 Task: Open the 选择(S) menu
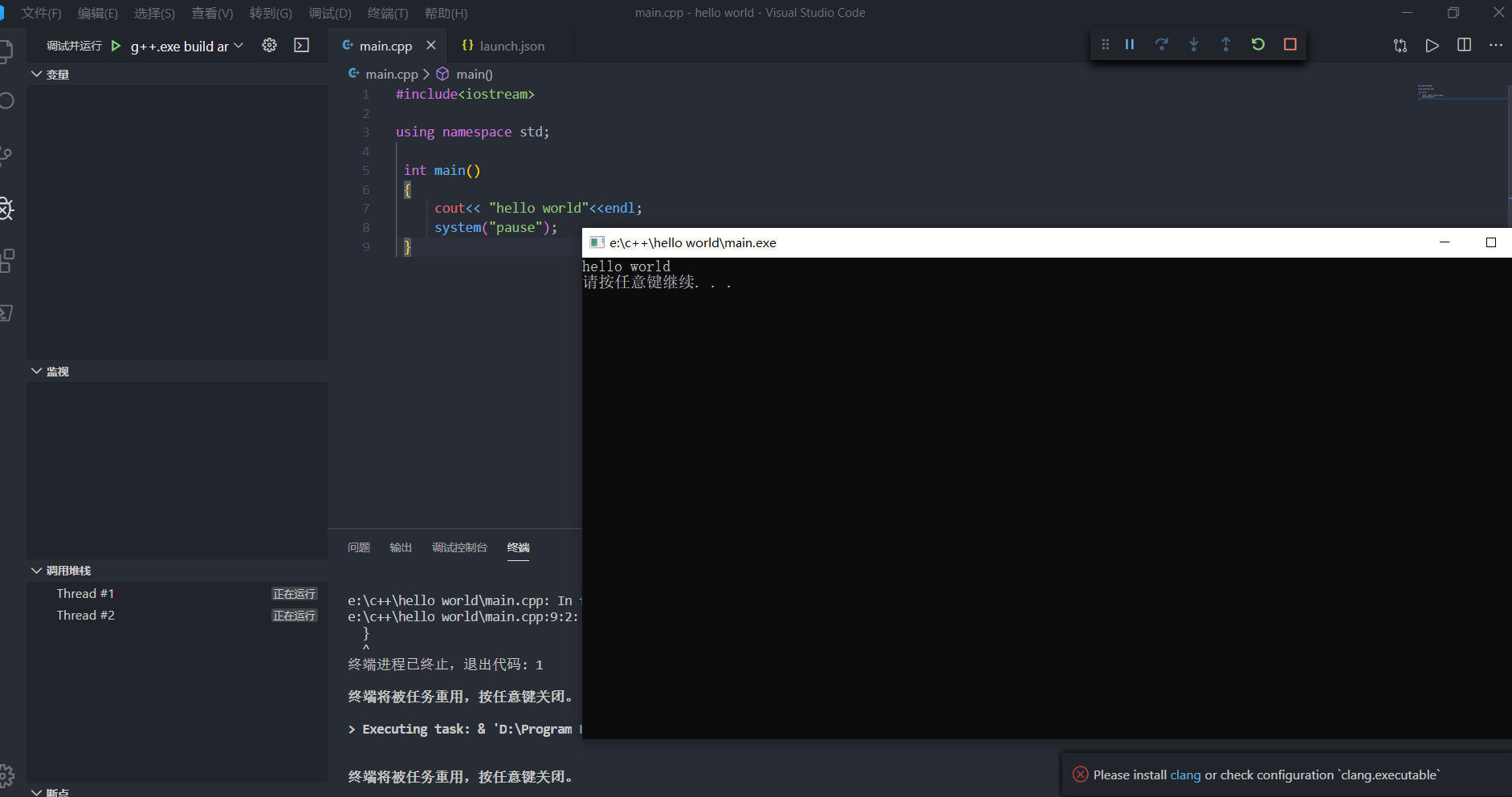pyautogui.click(x=154, y=13)
